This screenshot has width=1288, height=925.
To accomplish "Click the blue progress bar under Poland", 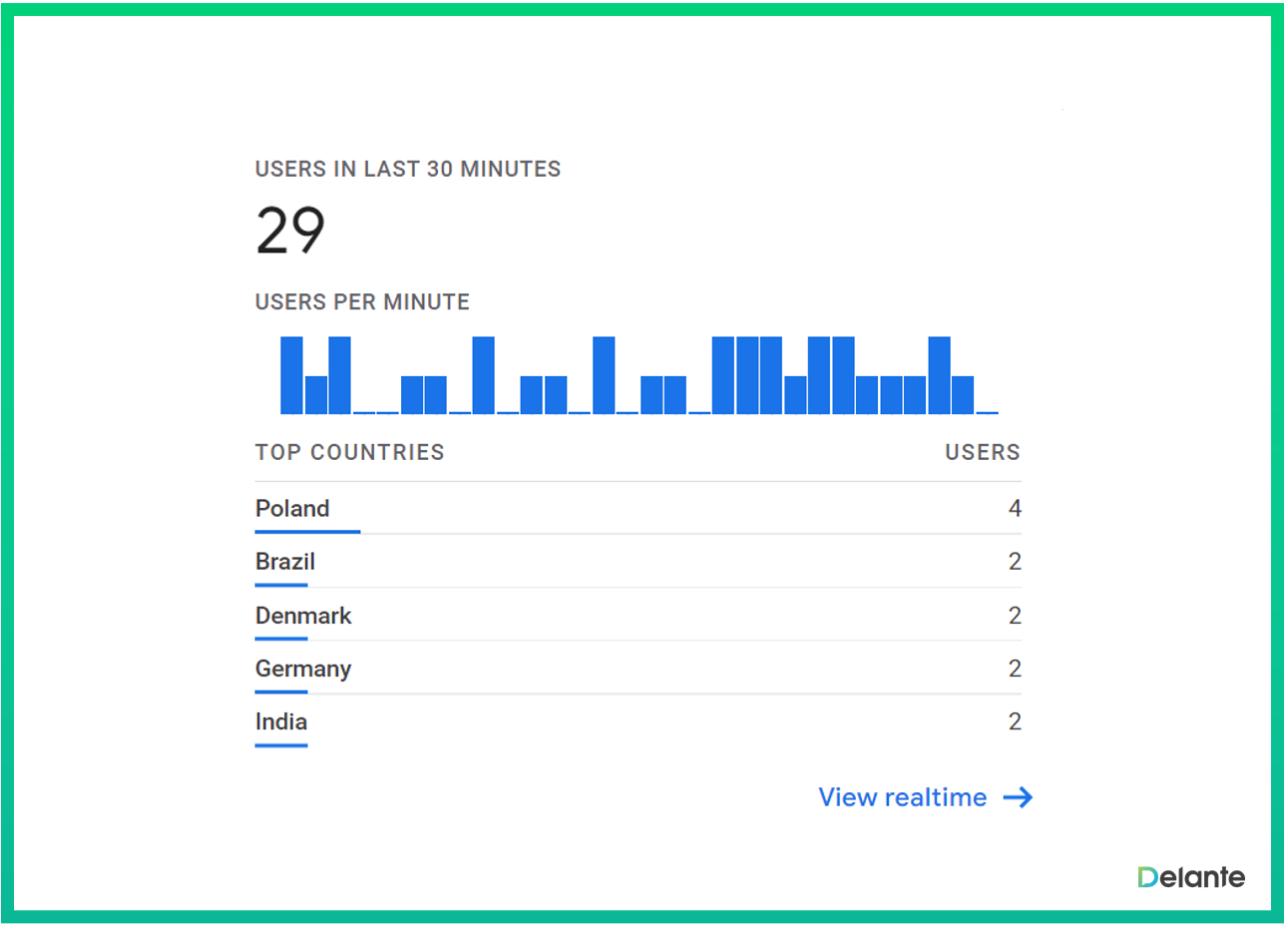I will pos(307,532).
